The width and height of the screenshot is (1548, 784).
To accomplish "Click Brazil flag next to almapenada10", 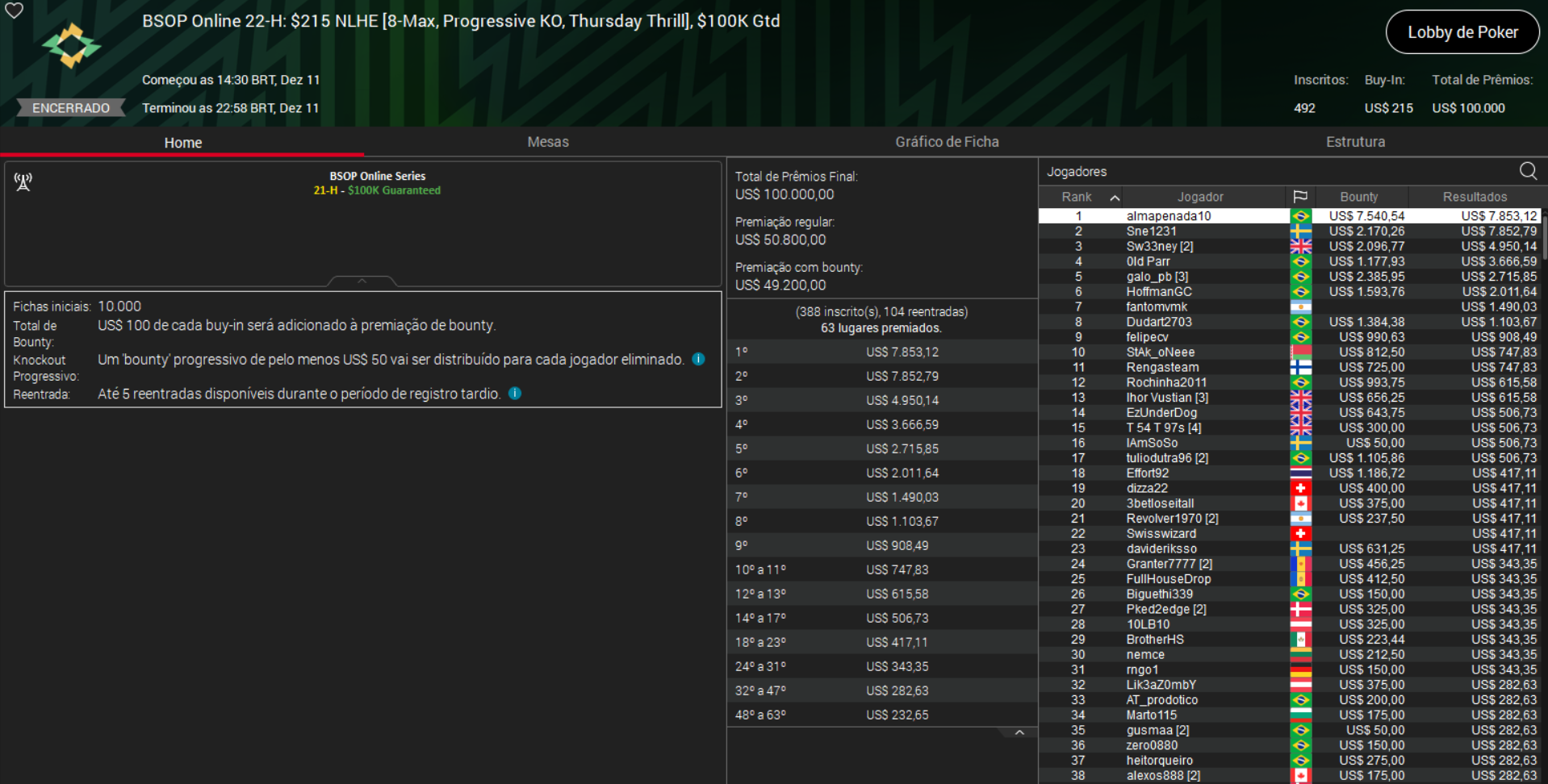I will pyautogui.click(x=1301, y=215).
